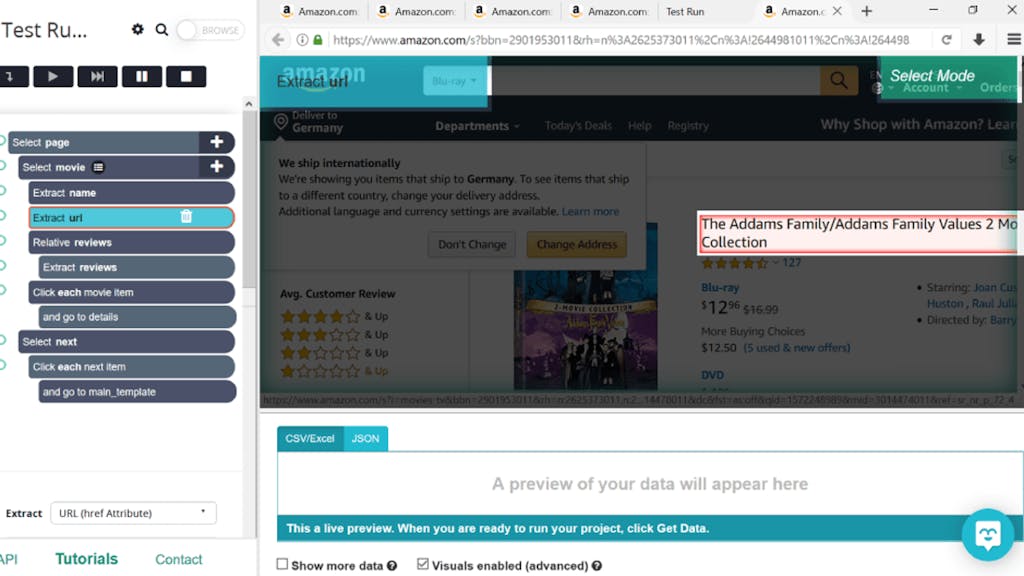Select and go to main_template command
The image size is (1024, 576).
(x=136, y=392)
